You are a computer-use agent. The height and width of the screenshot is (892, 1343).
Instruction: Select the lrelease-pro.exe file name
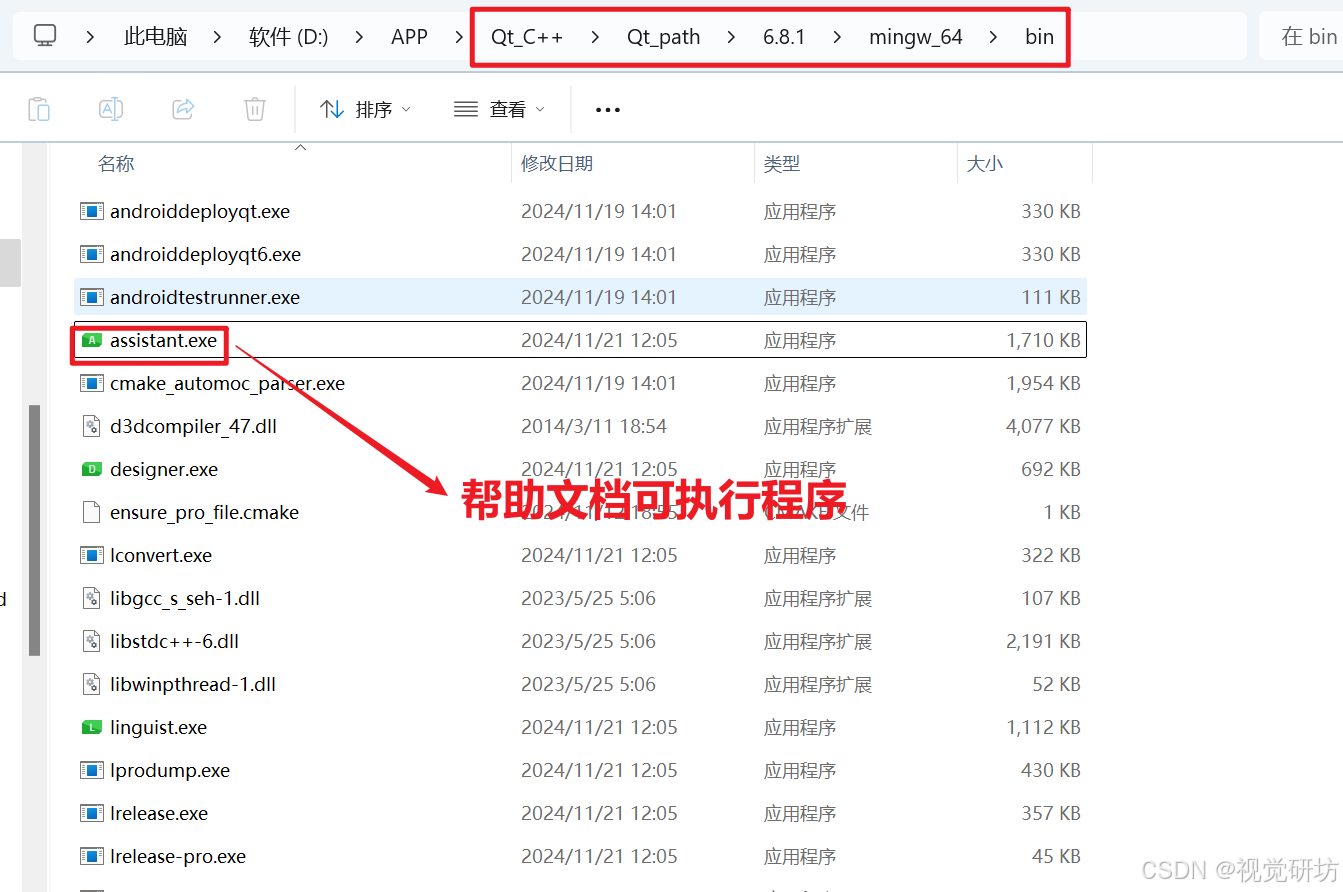coord(178,856)
